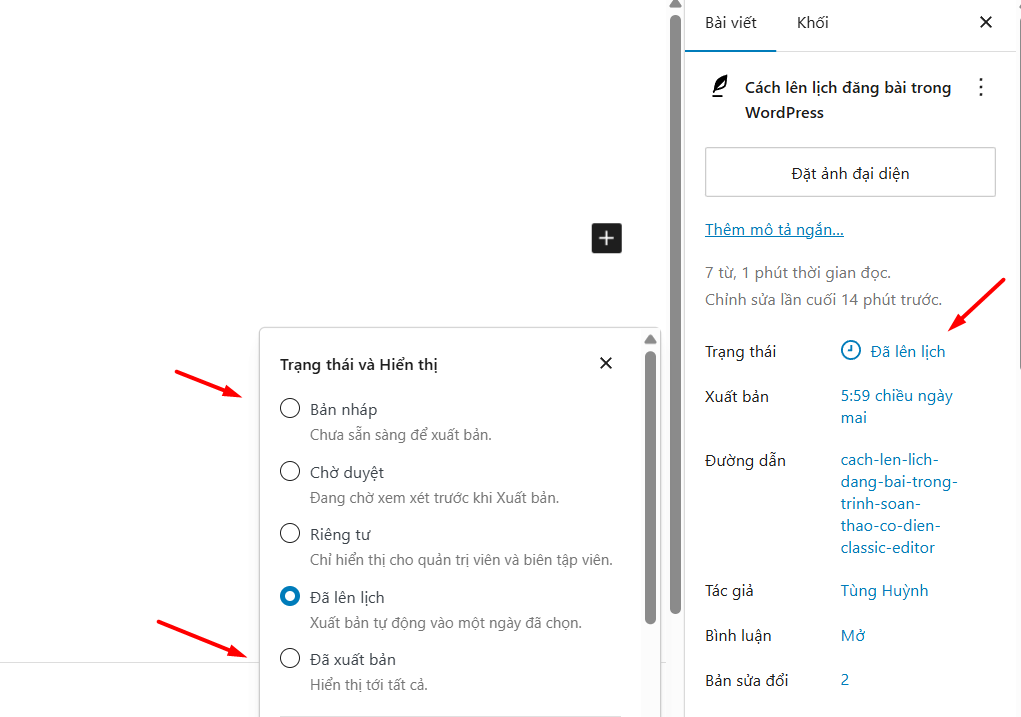Screen dimensions: 1021x717
Task: Change the author Tùng Huỳnh
Action: (884, 591)
